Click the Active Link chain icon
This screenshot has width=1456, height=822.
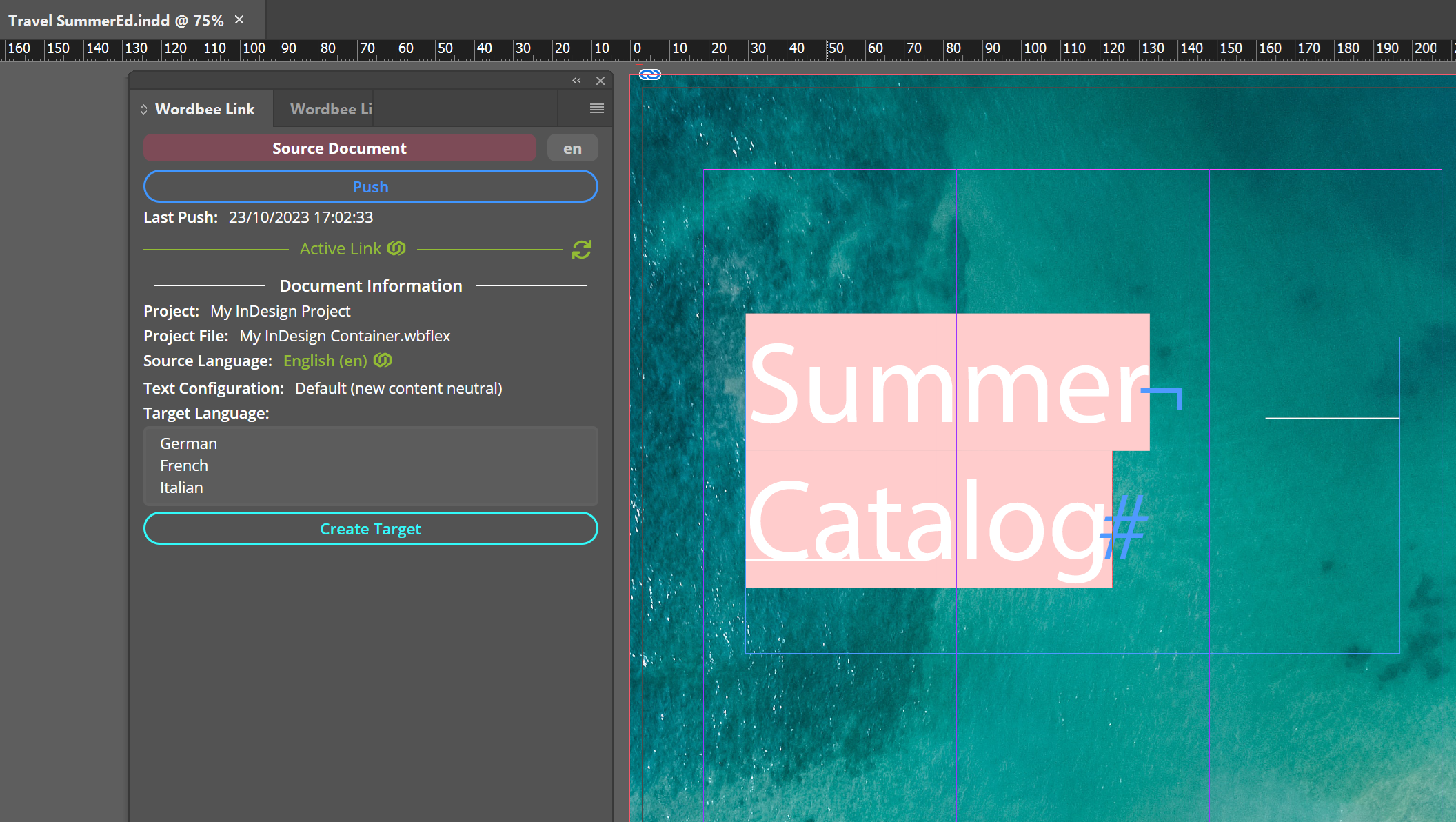(x=396, y=248)
